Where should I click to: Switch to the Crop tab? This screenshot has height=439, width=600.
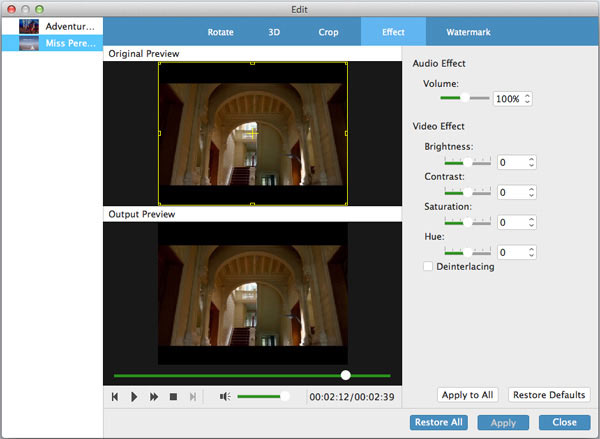tap(328, 32)
